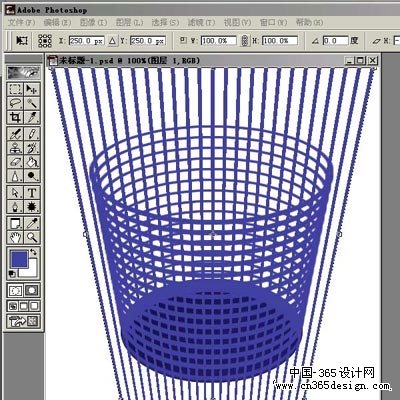400x400 pixels.
Task: Select the Type tool
Action: pos(32,193)
